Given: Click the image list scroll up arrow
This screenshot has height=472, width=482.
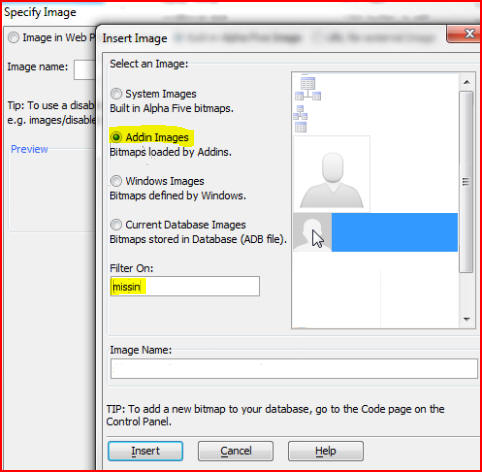Looking at the screenshot, I should (467, 82).
